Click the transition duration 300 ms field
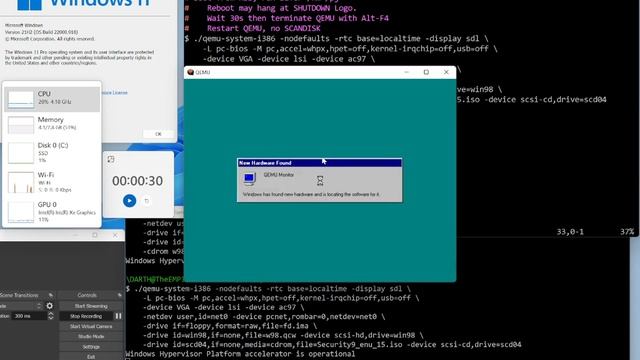This screenshot has height=360, width=640. [x=29, y=316]
